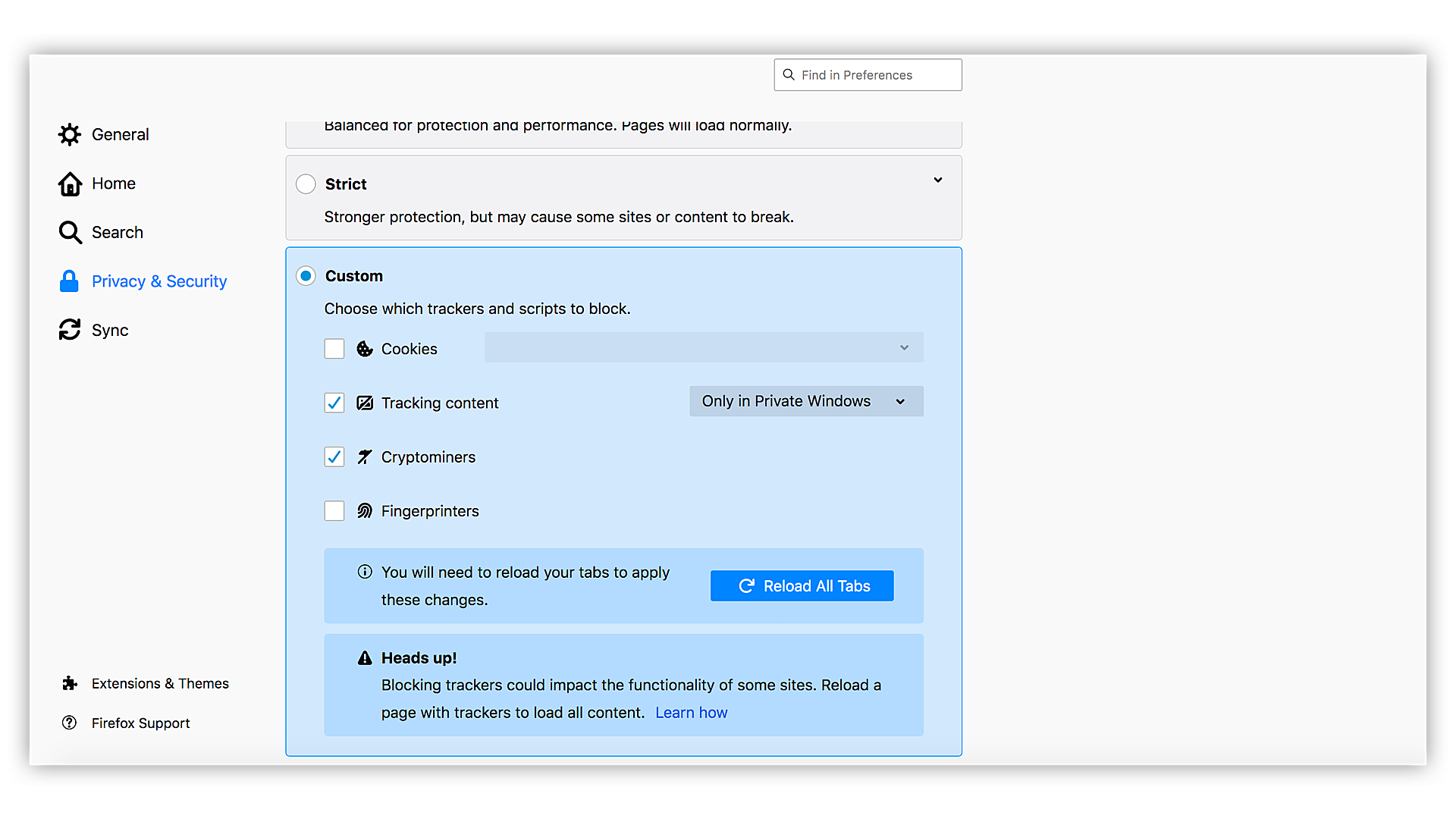Click the Home house icon

(x=70, y=184)
